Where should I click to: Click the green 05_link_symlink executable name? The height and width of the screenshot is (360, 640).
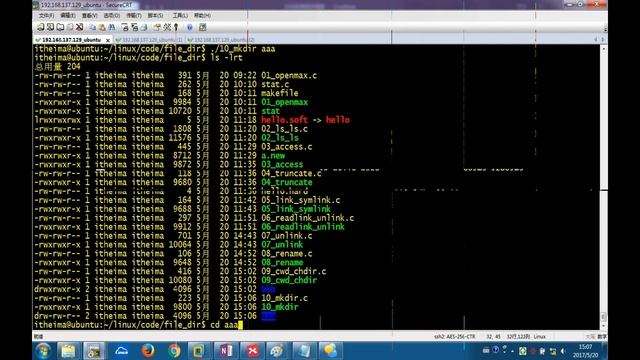[x=296, y=209]
